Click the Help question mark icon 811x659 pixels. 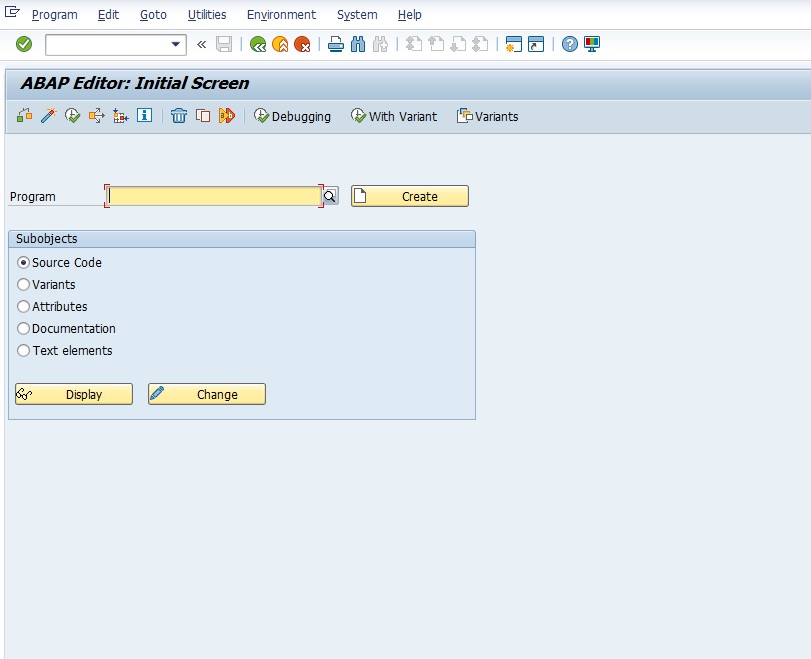coord(570,43)
